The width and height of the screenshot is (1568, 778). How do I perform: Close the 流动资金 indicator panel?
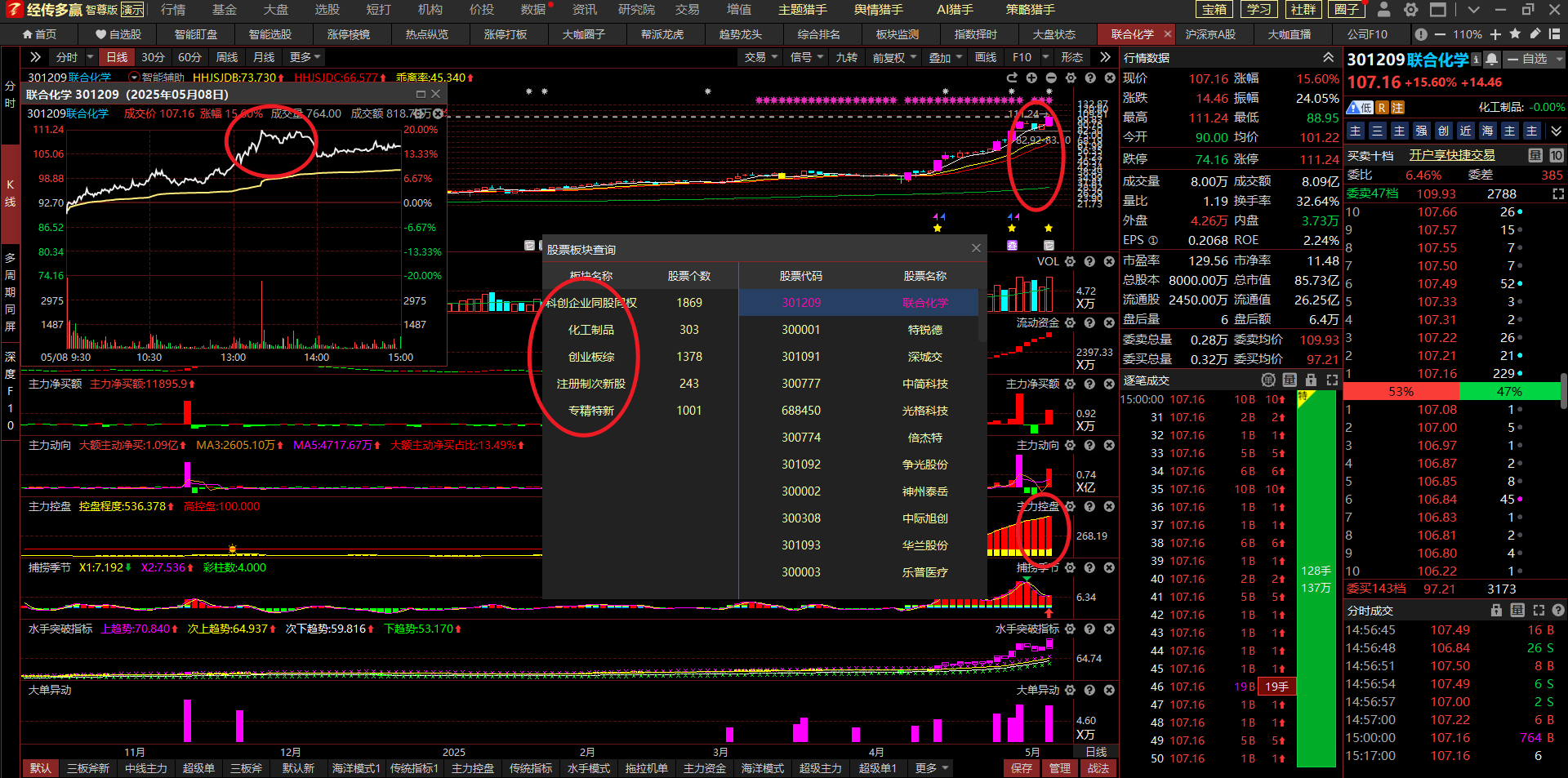pyautogui.click(x=1109, y=322)
